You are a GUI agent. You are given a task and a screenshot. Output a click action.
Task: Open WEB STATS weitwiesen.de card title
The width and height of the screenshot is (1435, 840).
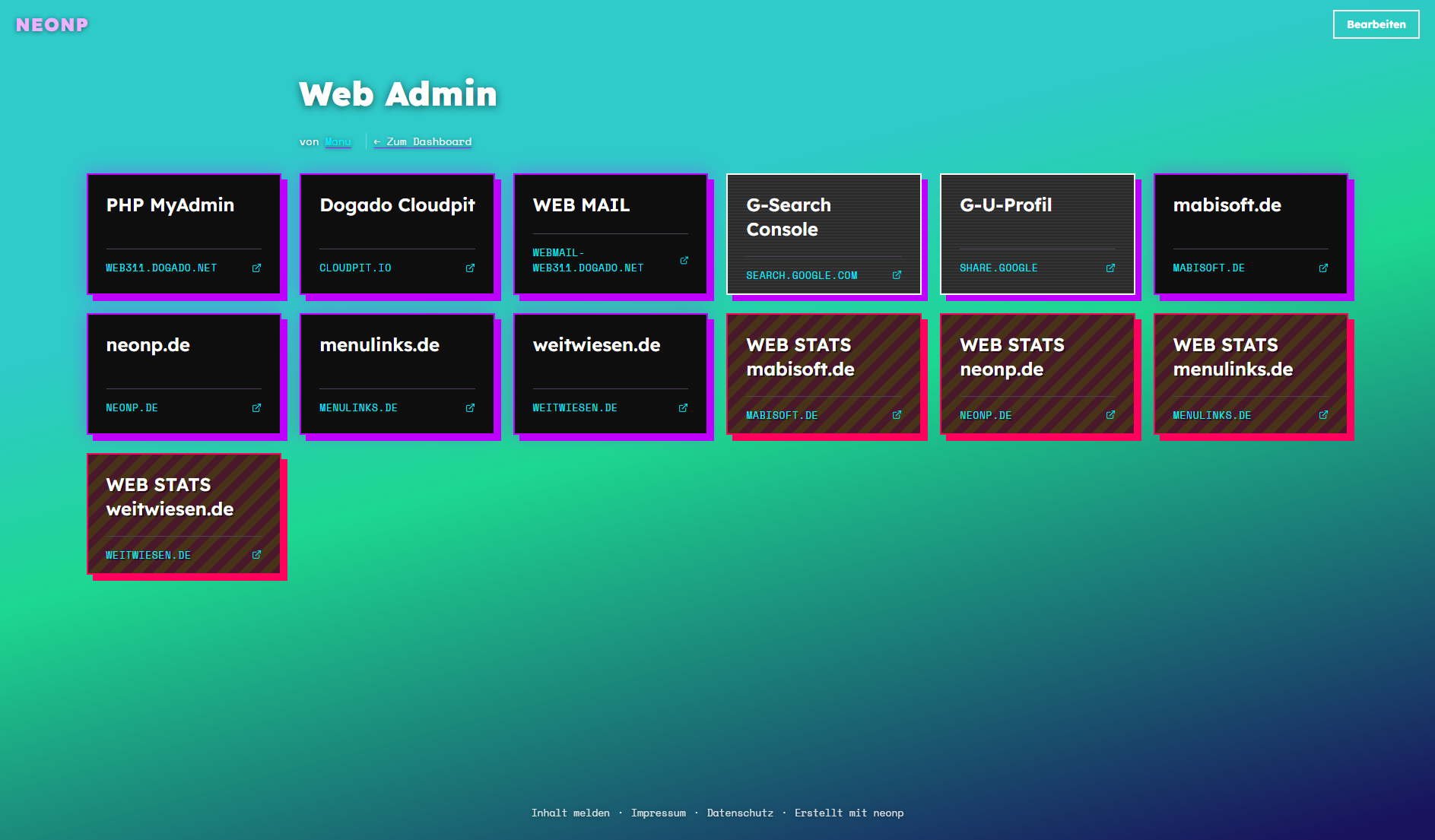(170, 497)
